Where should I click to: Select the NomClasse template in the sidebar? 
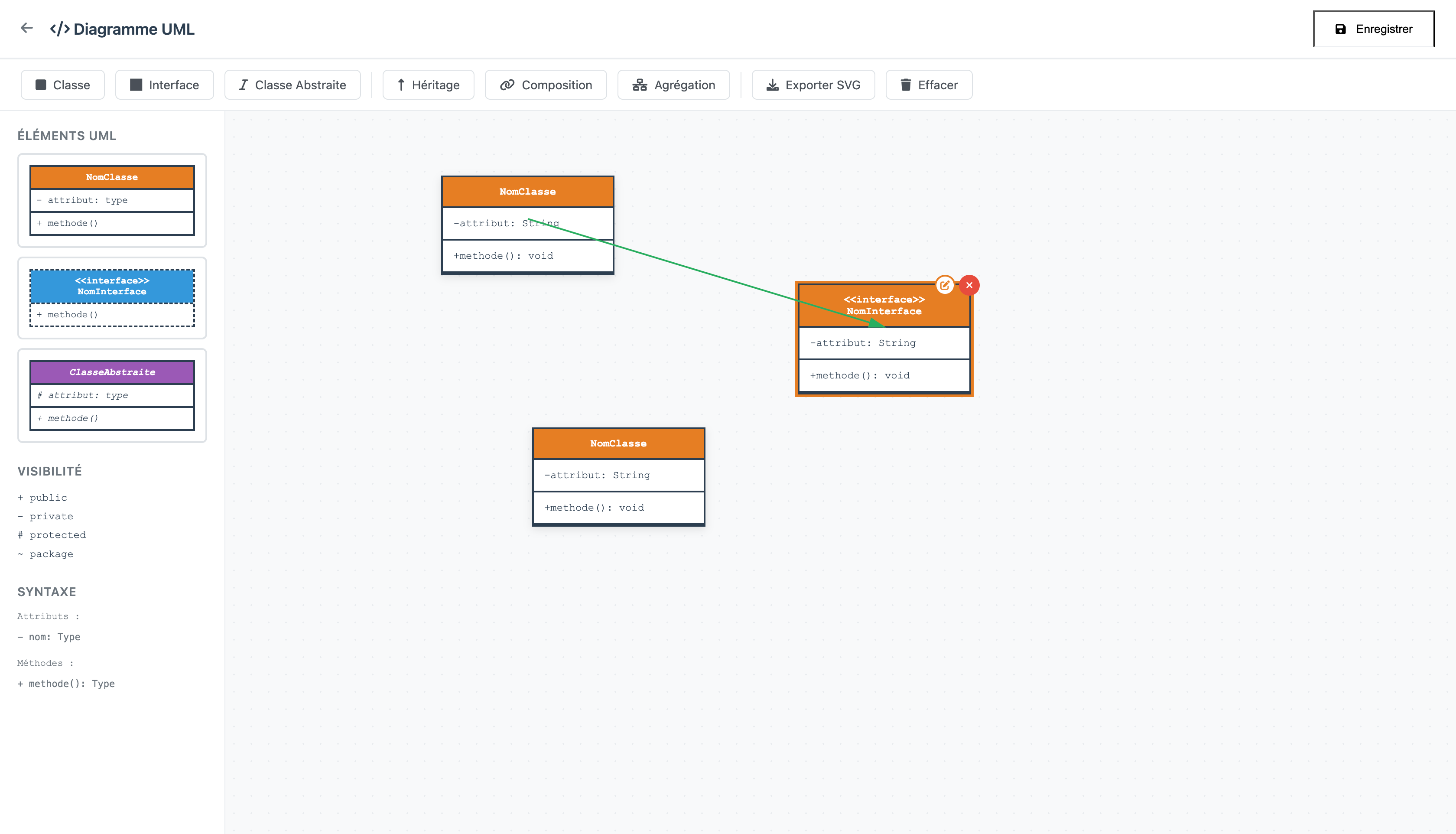coord(112,200)
